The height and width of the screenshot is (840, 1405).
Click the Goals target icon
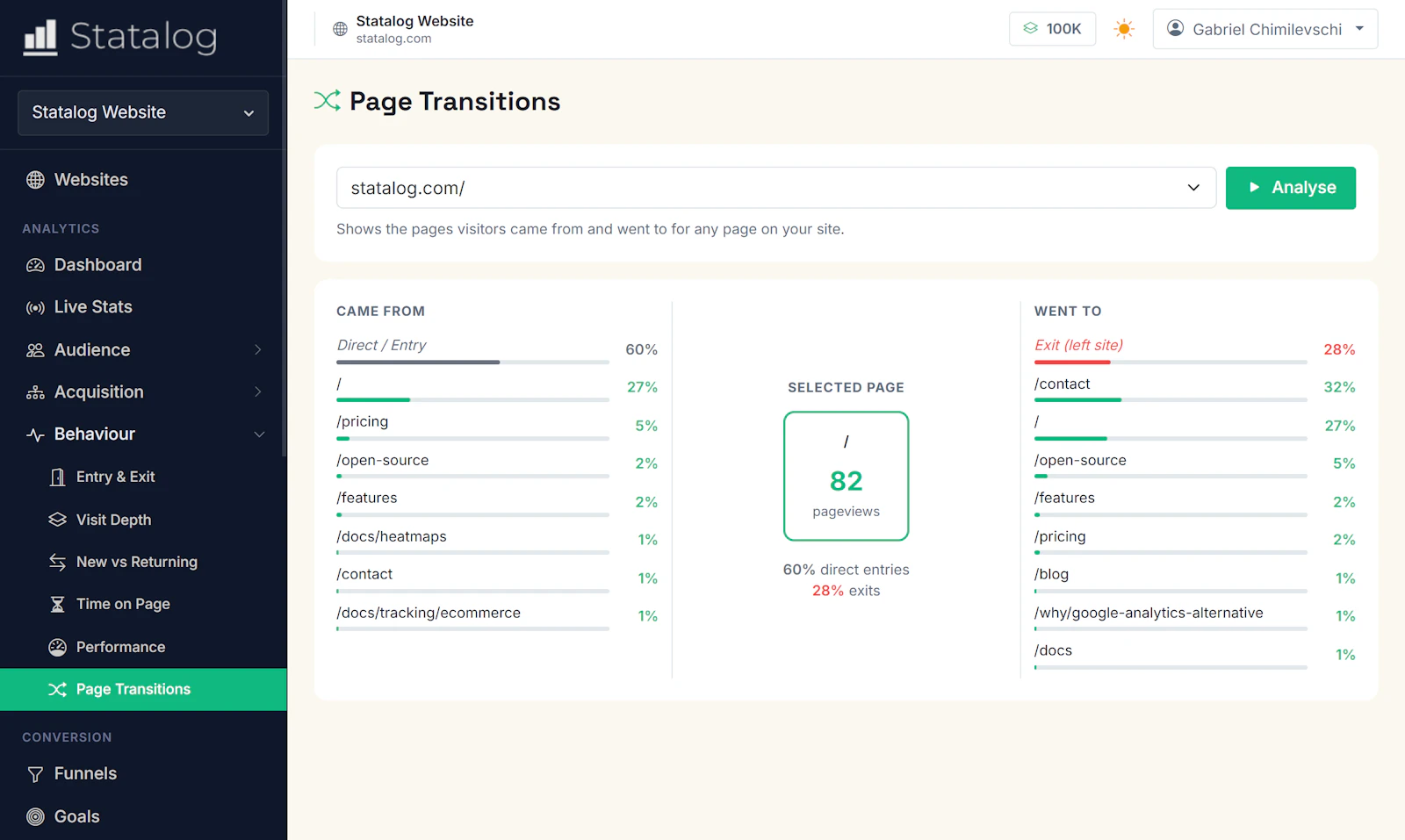(x=35, y=816)
